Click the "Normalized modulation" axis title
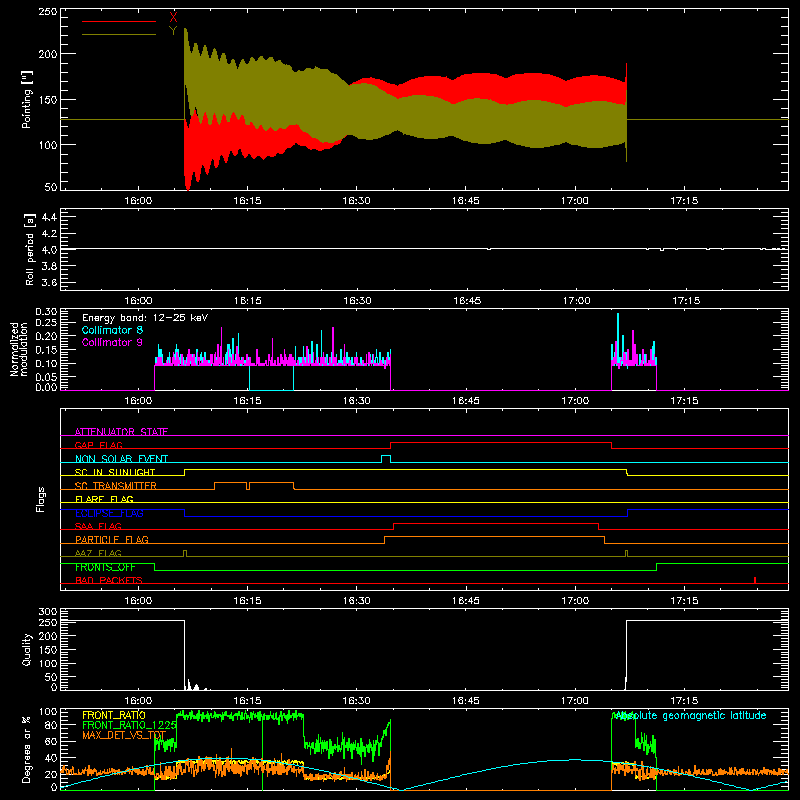800x800 pixels. (x=19, y=349)
